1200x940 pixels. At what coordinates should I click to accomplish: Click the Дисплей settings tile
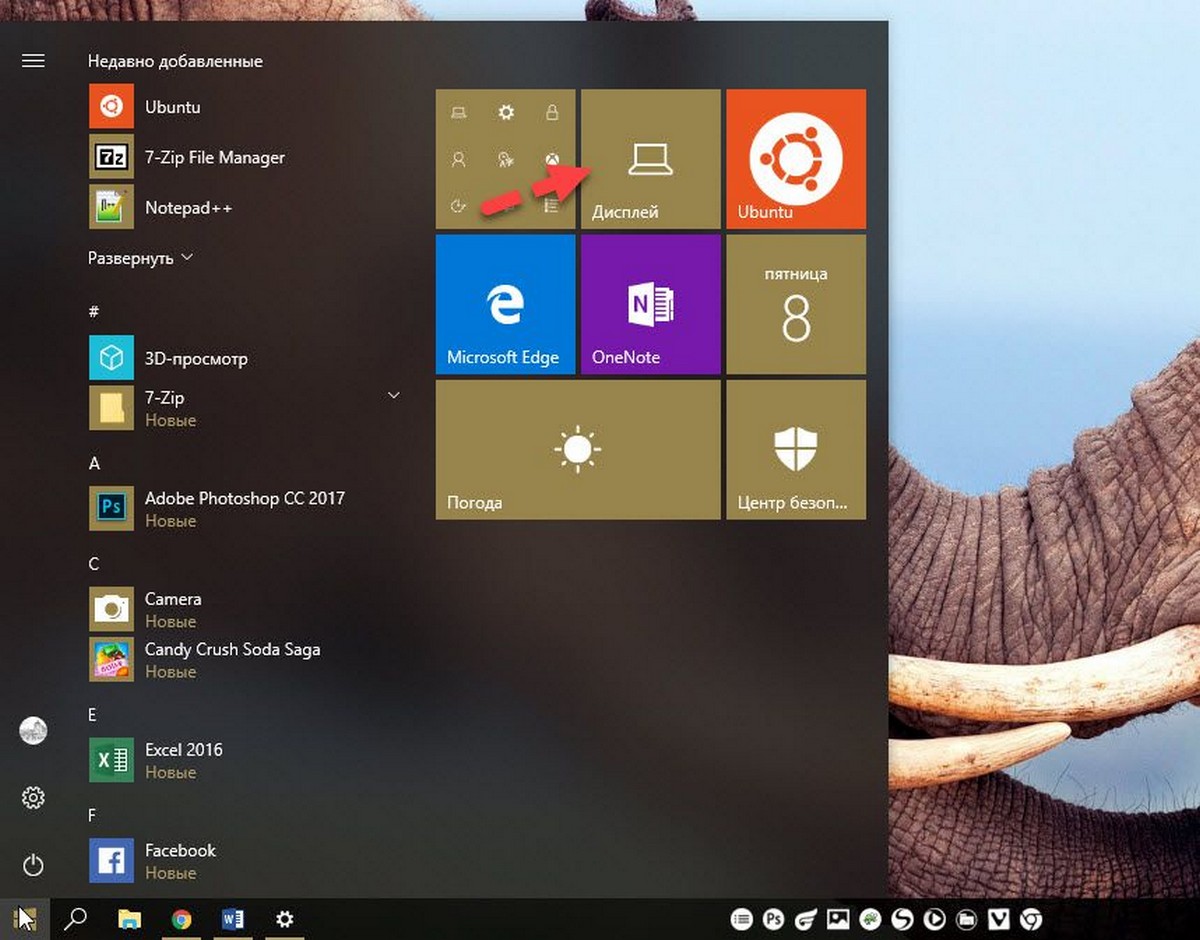651,159
